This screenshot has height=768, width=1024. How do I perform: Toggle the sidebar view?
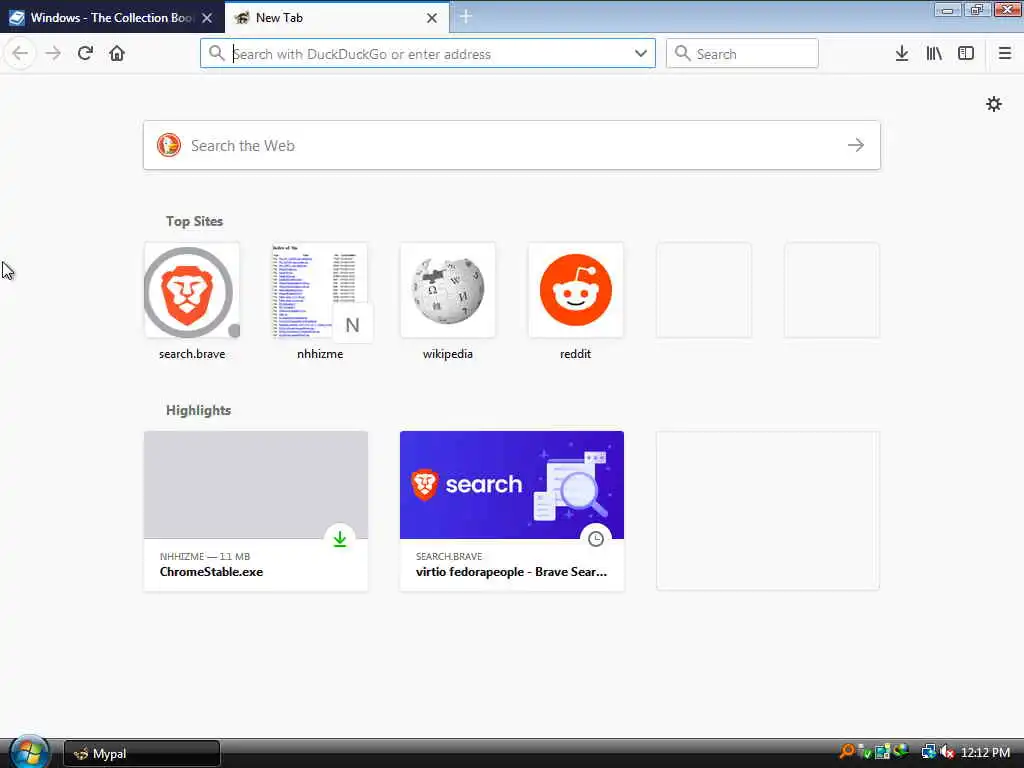tap(966, 54)
